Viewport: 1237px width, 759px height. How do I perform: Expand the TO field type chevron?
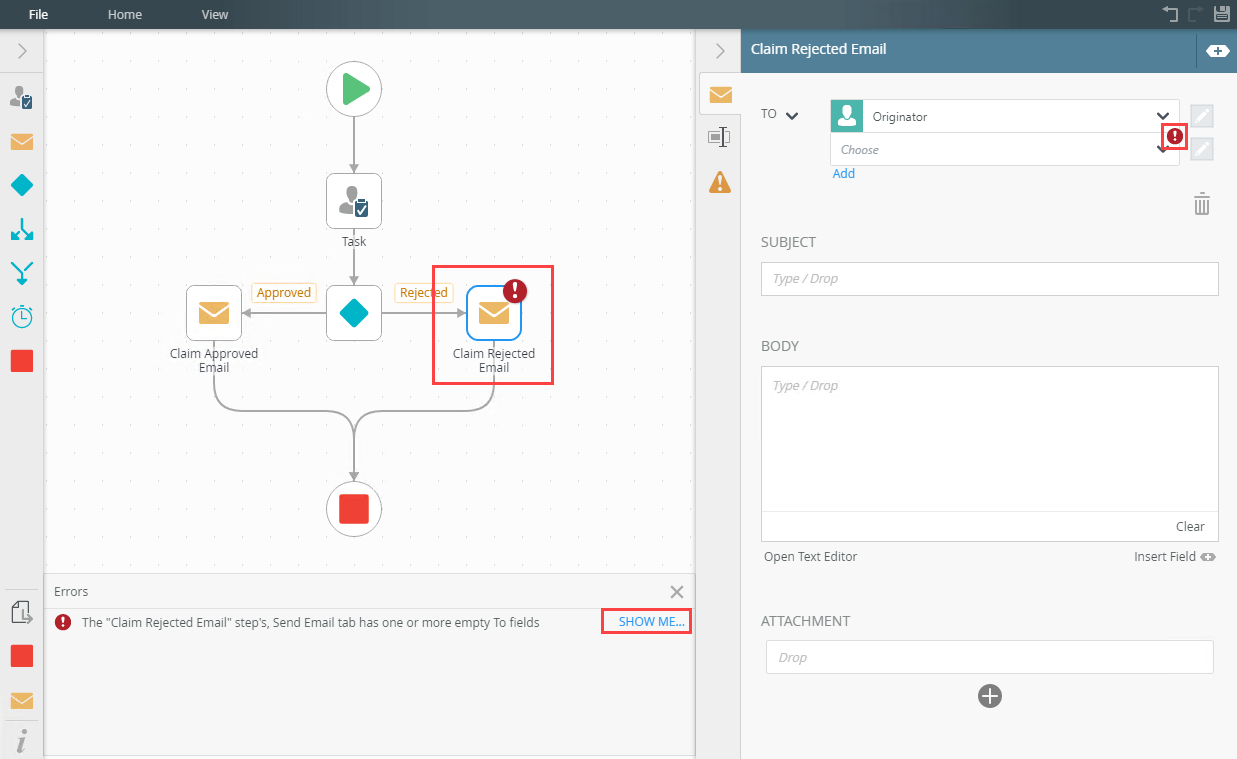[792, 115]
